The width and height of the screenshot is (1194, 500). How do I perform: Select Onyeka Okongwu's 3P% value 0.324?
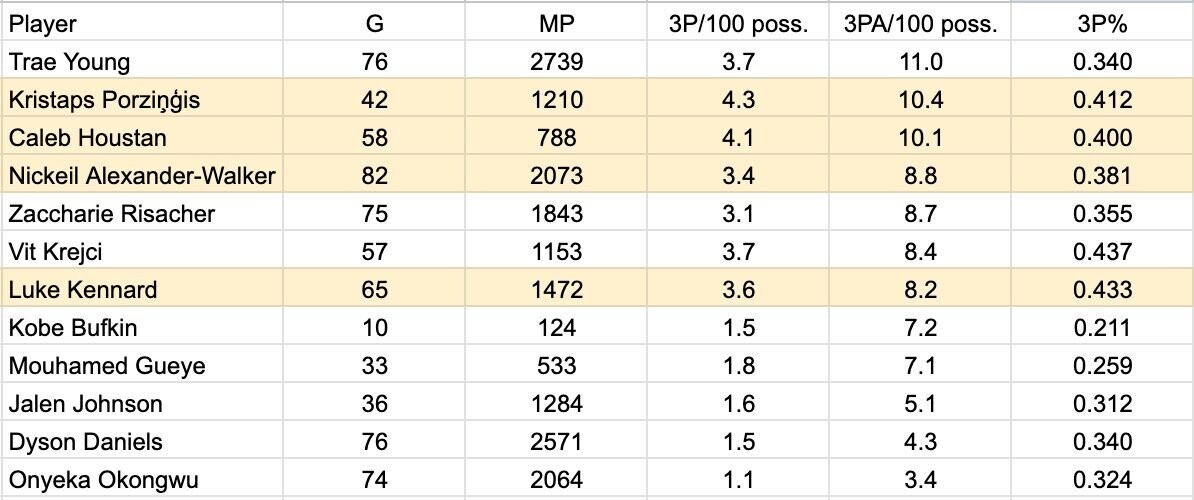coord(1102,479)
